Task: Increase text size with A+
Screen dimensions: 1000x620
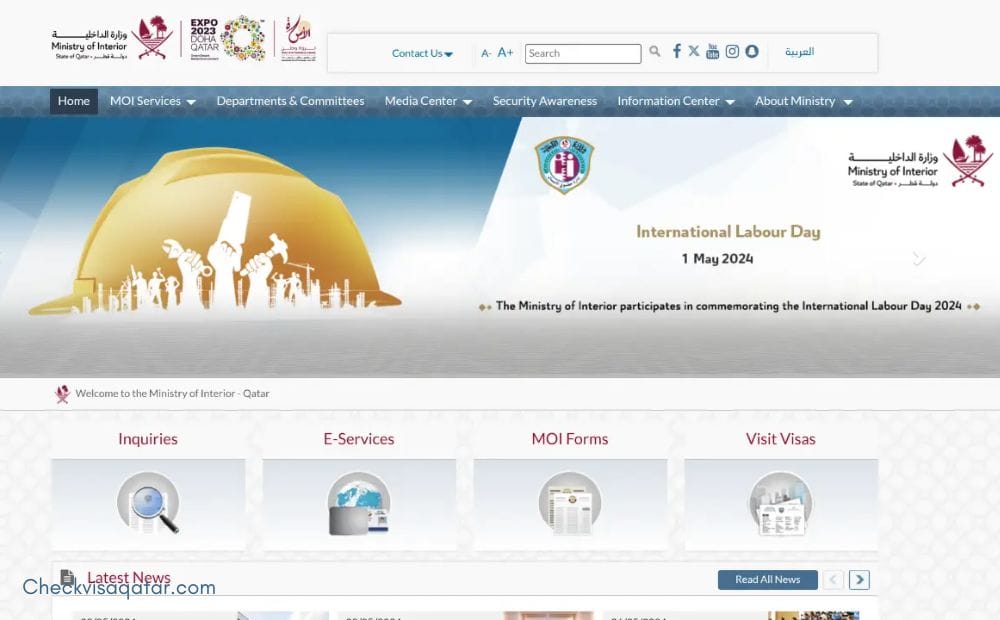Action: pyautogui.click(x=505, y=52)
